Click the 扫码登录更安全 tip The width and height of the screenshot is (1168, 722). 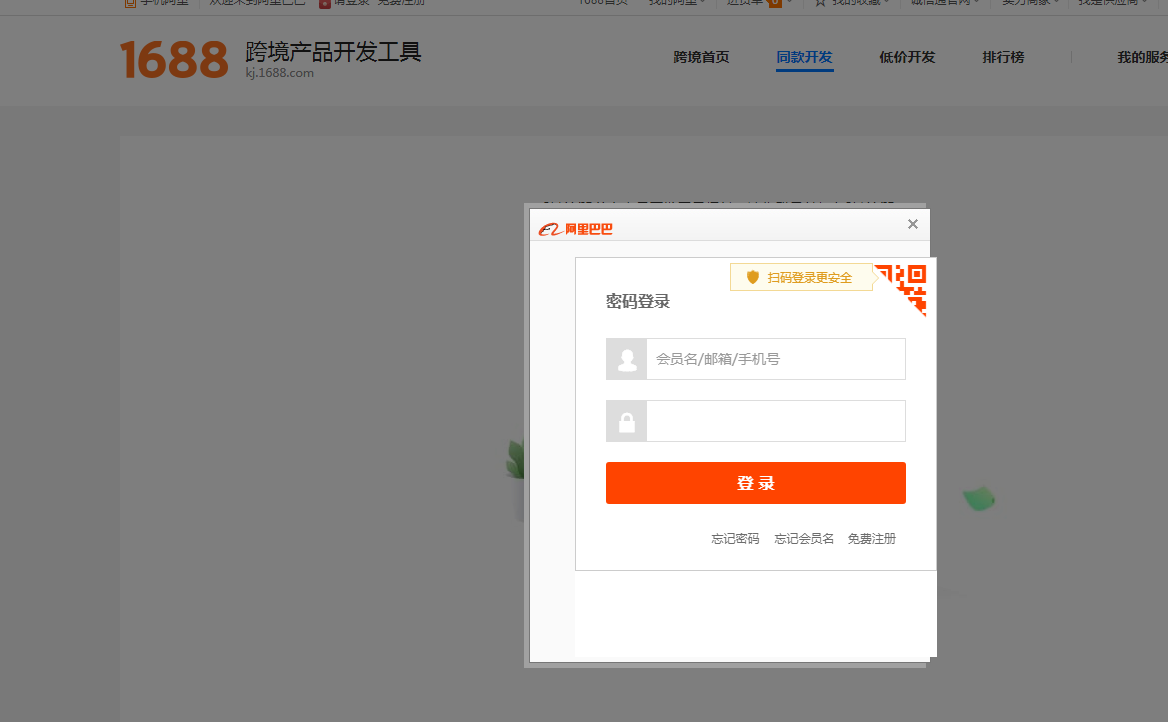[802, 277]
